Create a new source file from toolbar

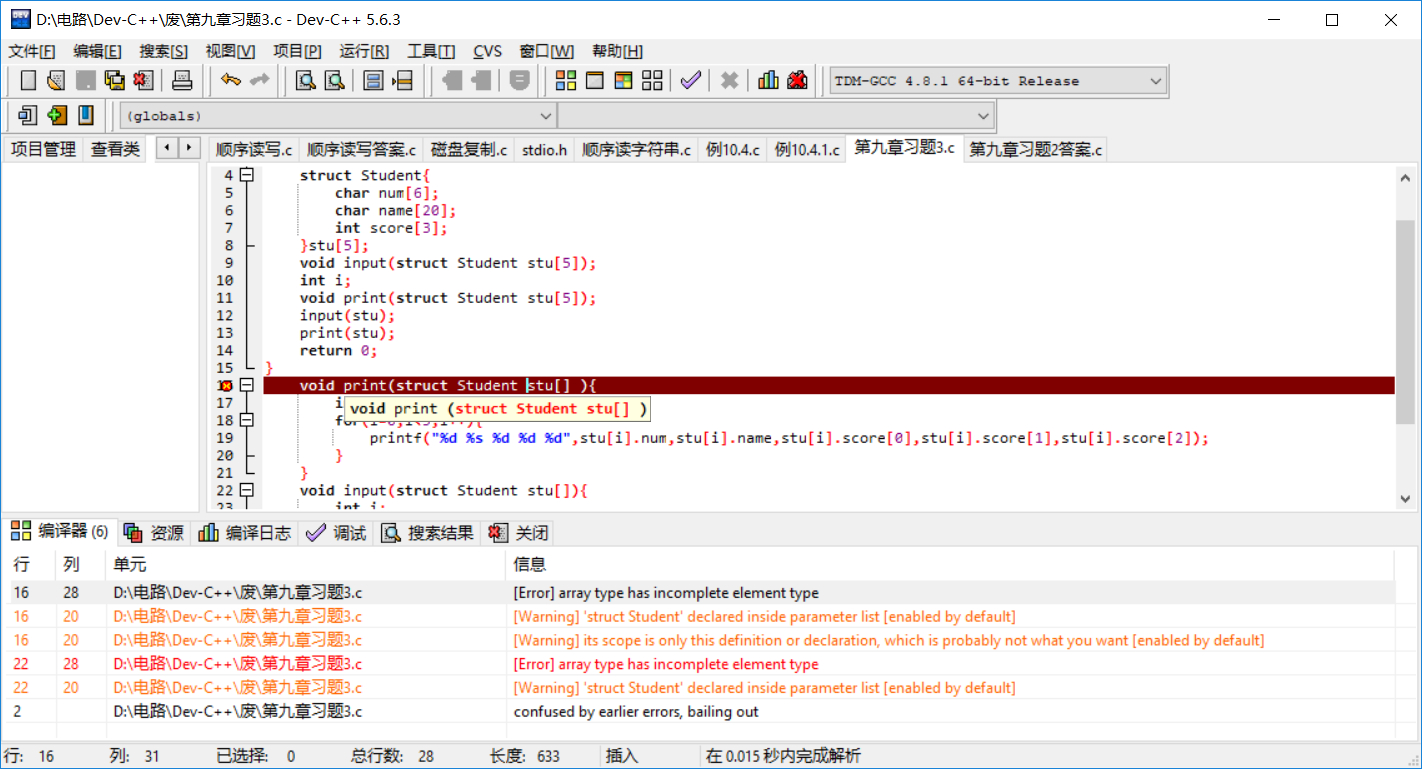pos(28,81)
